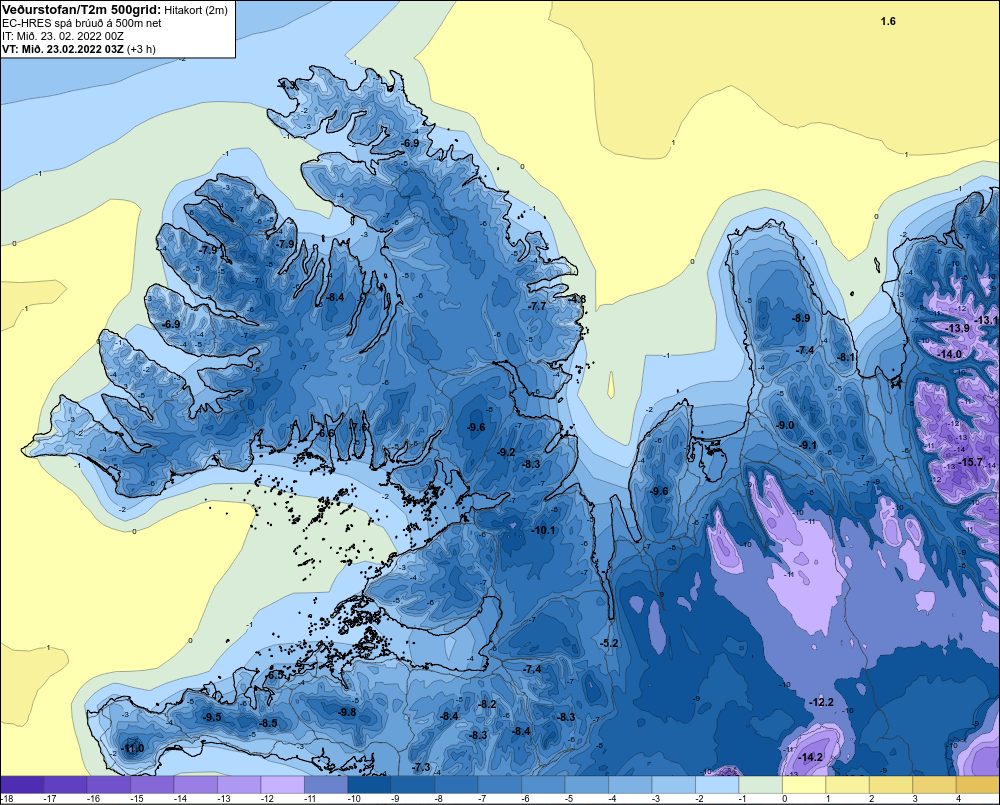Click the -14.2 temperature label
Screen dimensions: 1000x805
(x=811, y=758)
